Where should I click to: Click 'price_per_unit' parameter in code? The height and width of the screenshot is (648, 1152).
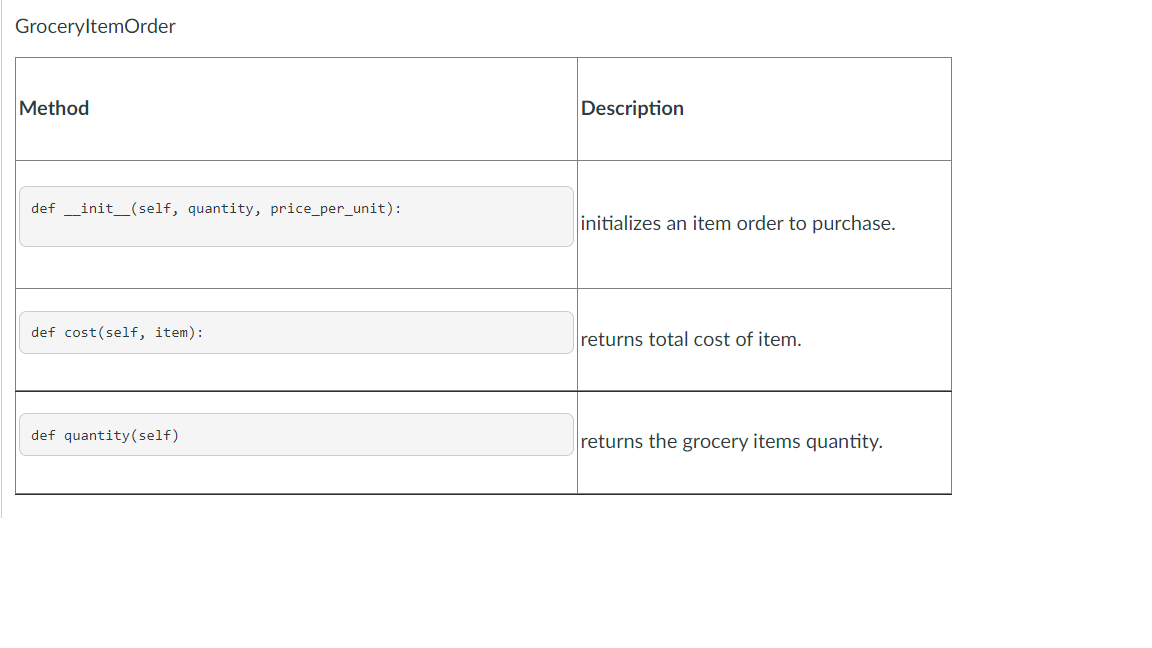tap(328, 209)
